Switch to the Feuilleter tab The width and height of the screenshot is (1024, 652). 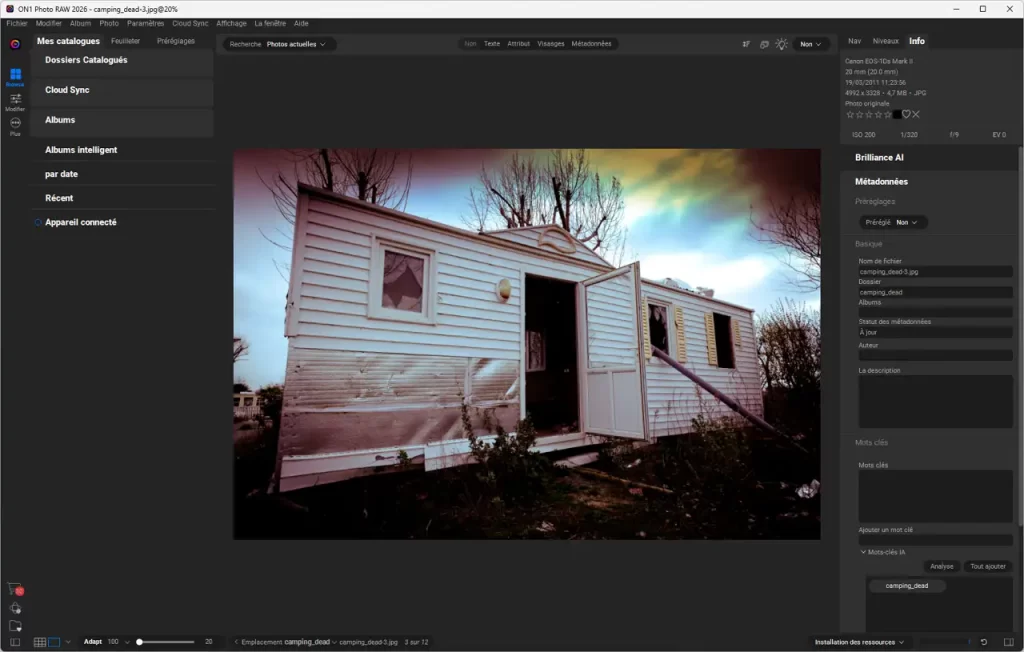125,41
